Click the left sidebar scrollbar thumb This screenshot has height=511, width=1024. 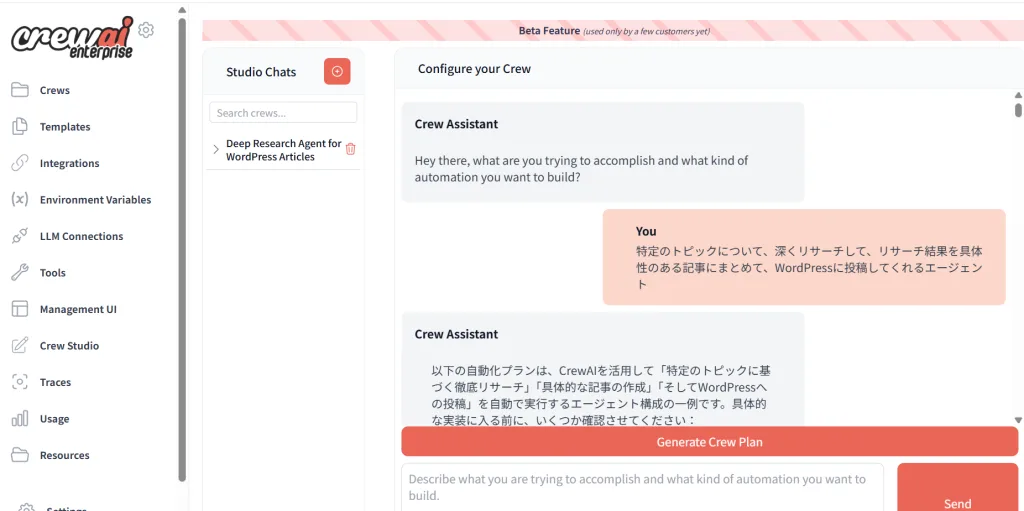point(182,248)
